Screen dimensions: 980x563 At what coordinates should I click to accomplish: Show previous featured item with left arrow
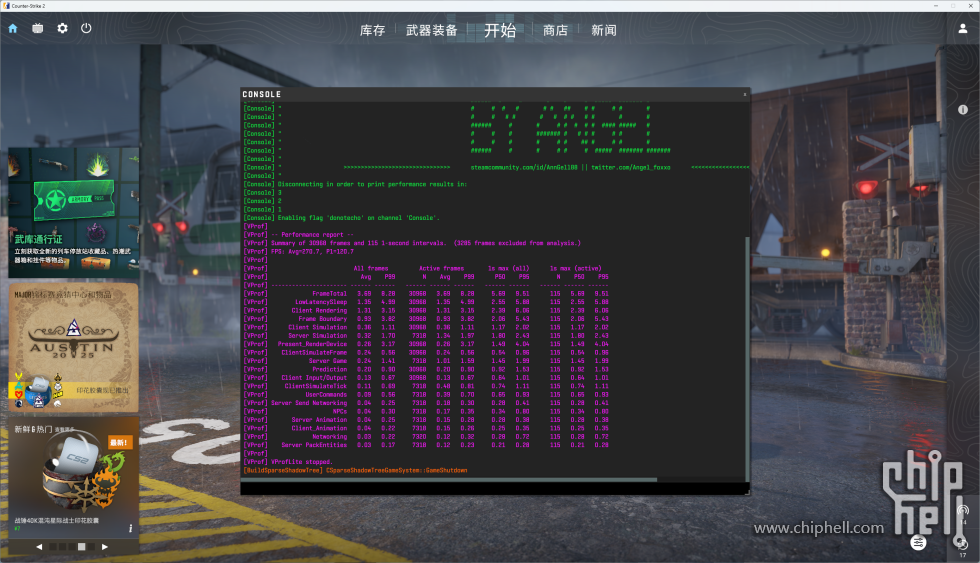(x=39, y=547)
